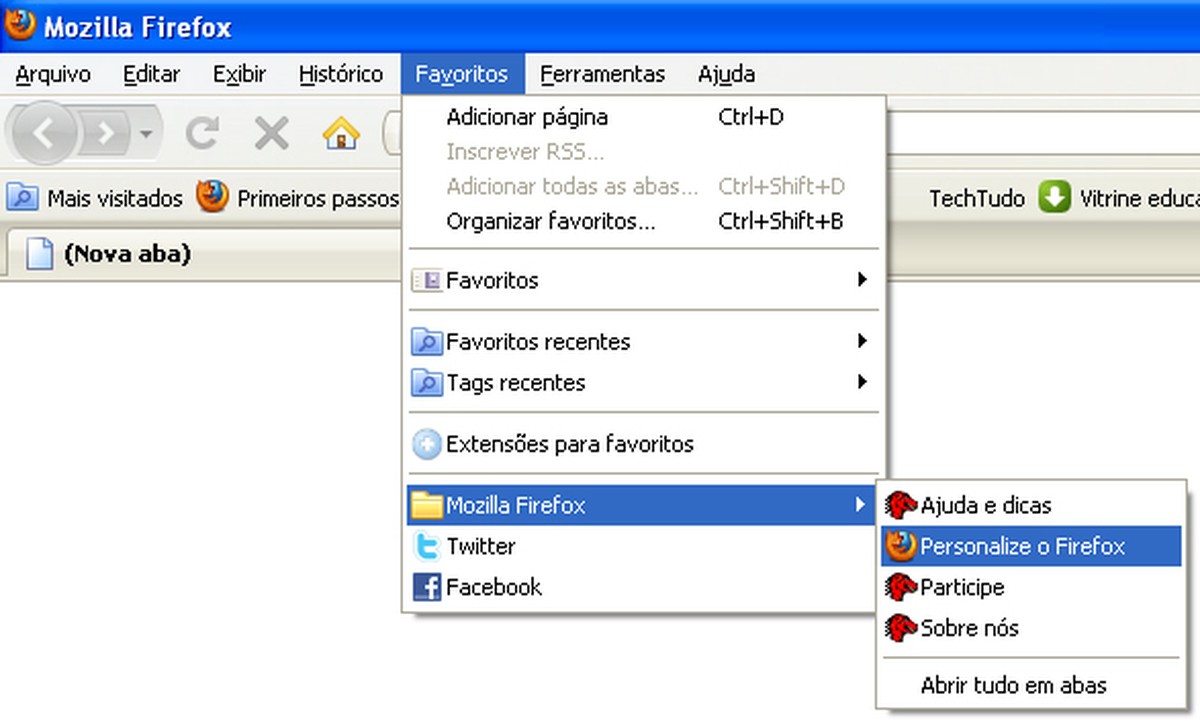
Task: Open the Sobre nós bookmark
Action: pos(970,628)
